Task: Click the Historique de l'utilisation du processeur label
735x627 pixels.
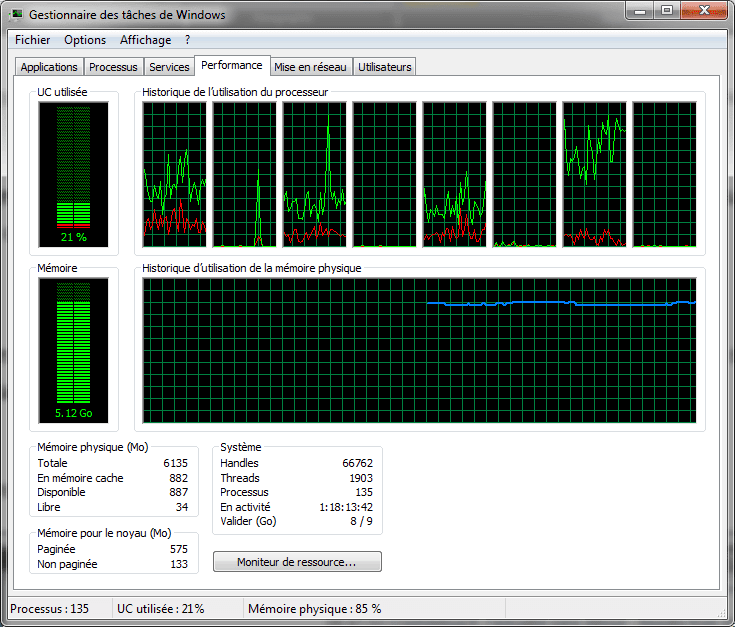Action: pos(235,92)
